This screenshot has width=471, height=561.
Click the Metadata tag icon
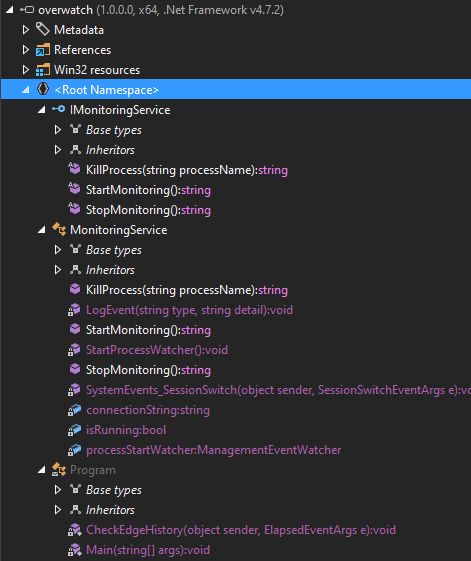43,29
